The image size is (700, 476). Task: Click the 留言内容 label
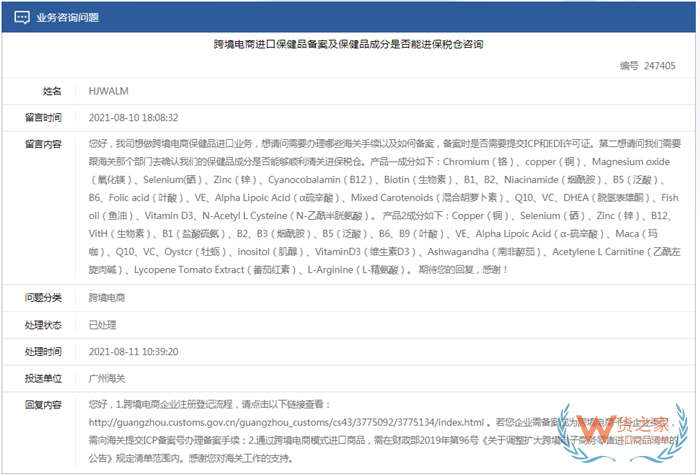43,144
